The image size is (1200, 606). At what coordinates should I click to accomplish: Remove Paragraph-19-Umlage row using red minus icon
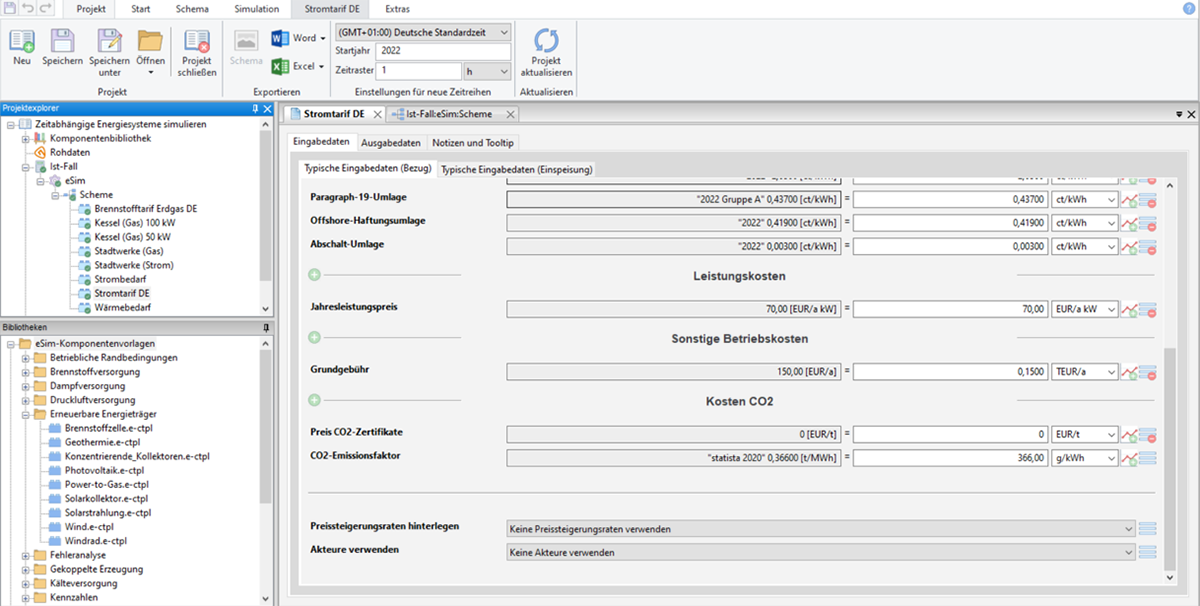tap(1147, 200)
